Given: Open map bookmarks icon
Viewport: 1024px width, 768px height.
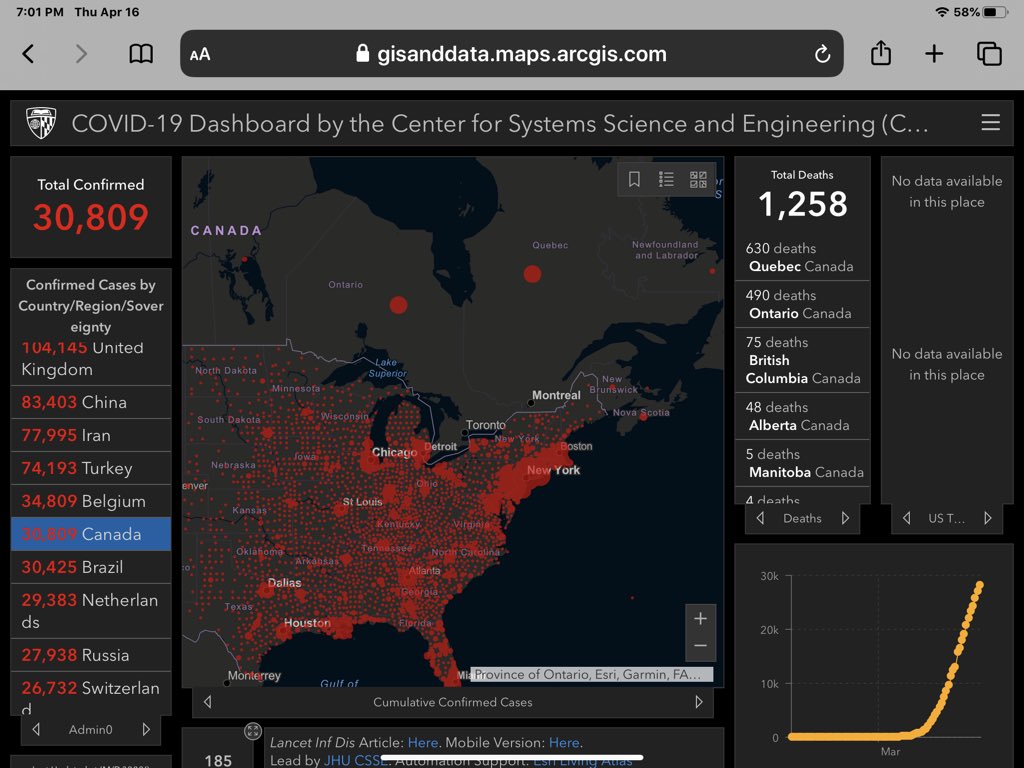Looking at the screenshot, I should coord(634,179).
